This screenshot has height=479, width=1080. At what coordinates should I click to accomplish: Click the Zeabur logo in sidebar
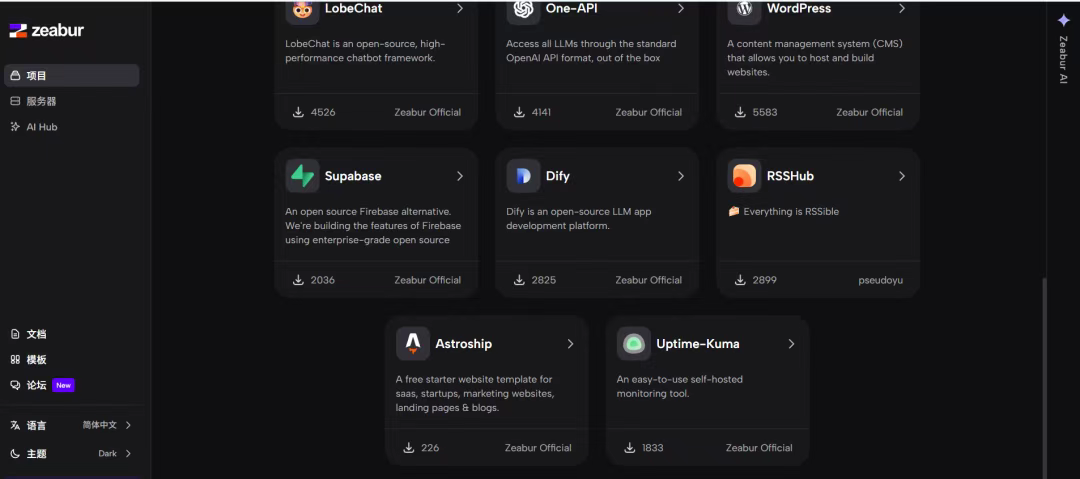pos(47,30)
